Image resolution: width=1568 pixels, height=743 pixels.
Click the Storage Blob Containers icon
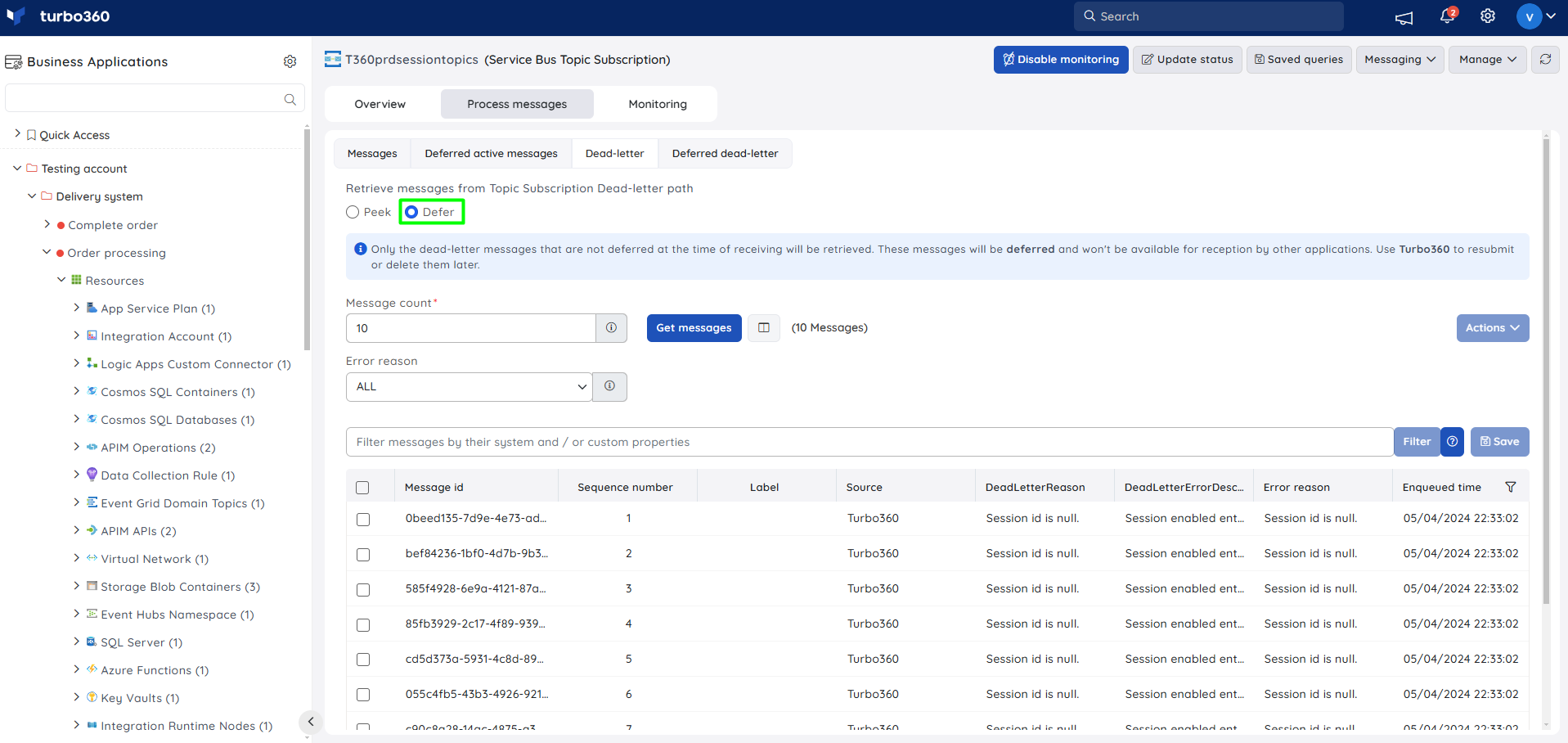click(92, 586)
